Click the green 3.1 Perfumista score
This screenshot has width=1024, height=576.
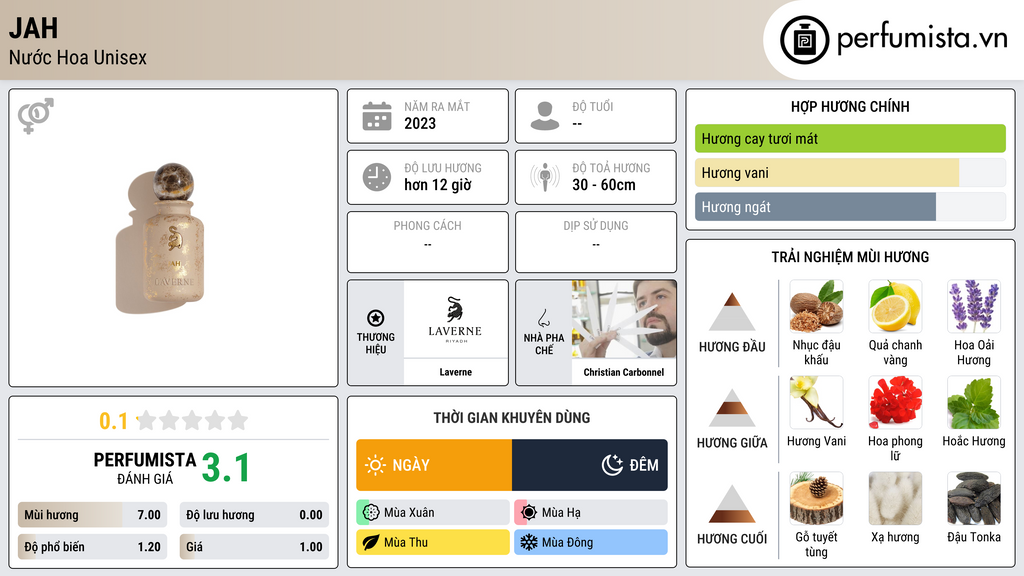226,468
